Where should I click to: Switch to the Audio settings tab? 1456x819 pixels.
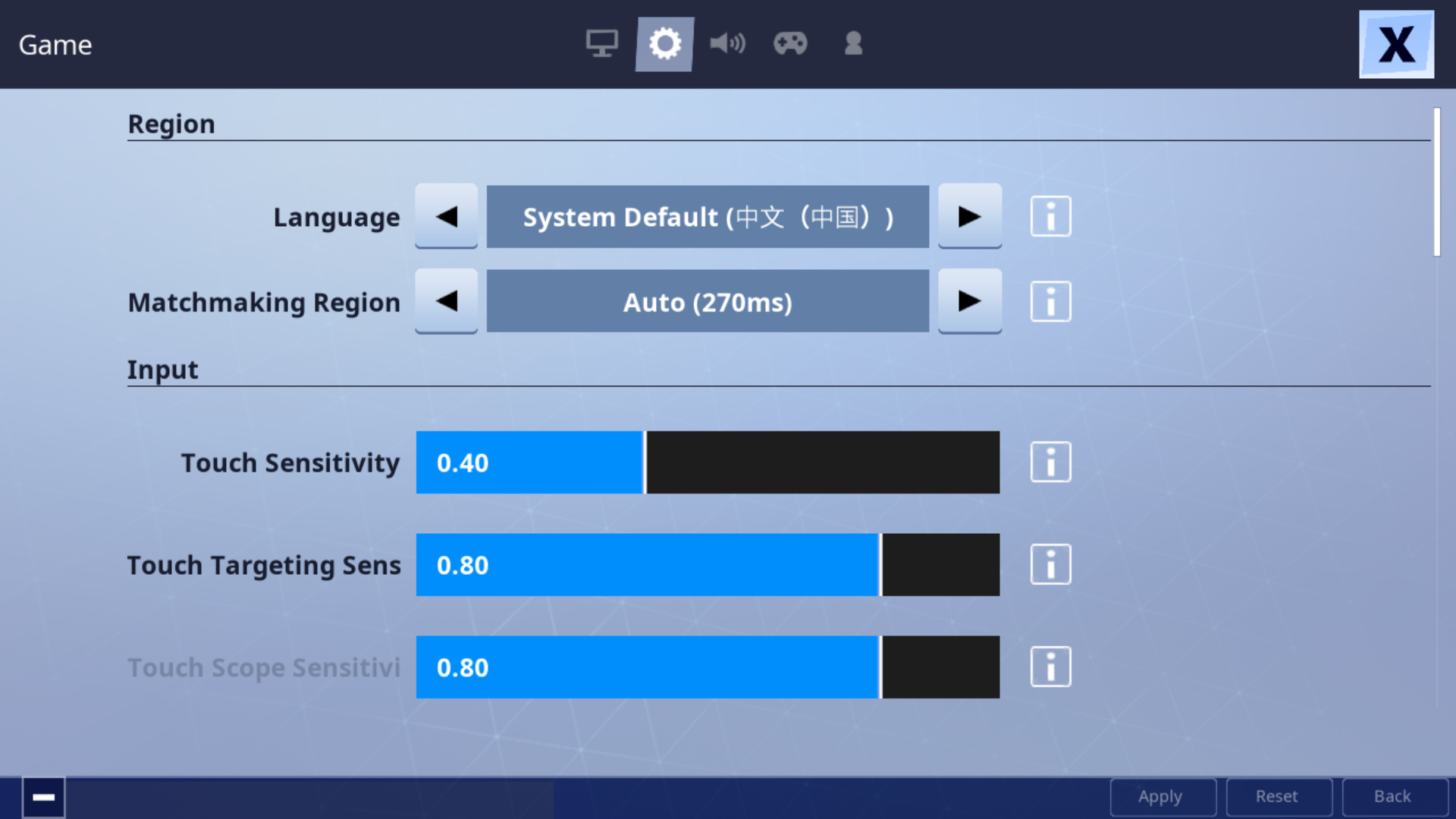[727, 44]
